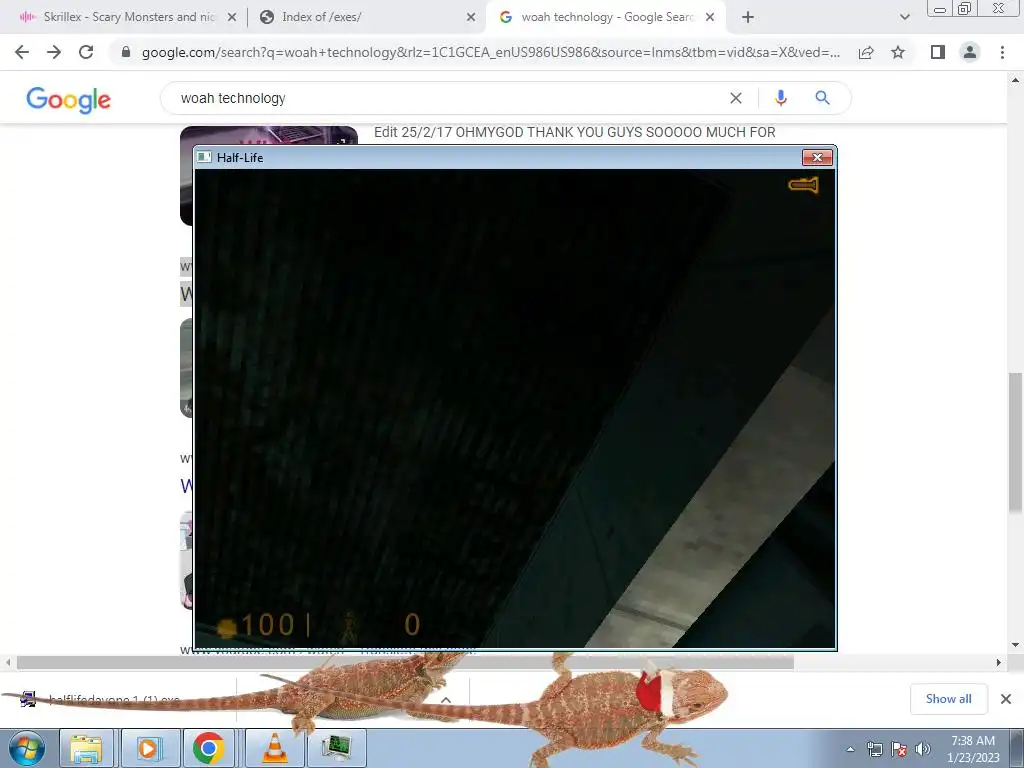The width and height of the screenshot is (1024, 768).
Task: View site information via padlock icon
Action: pos(126,52)
